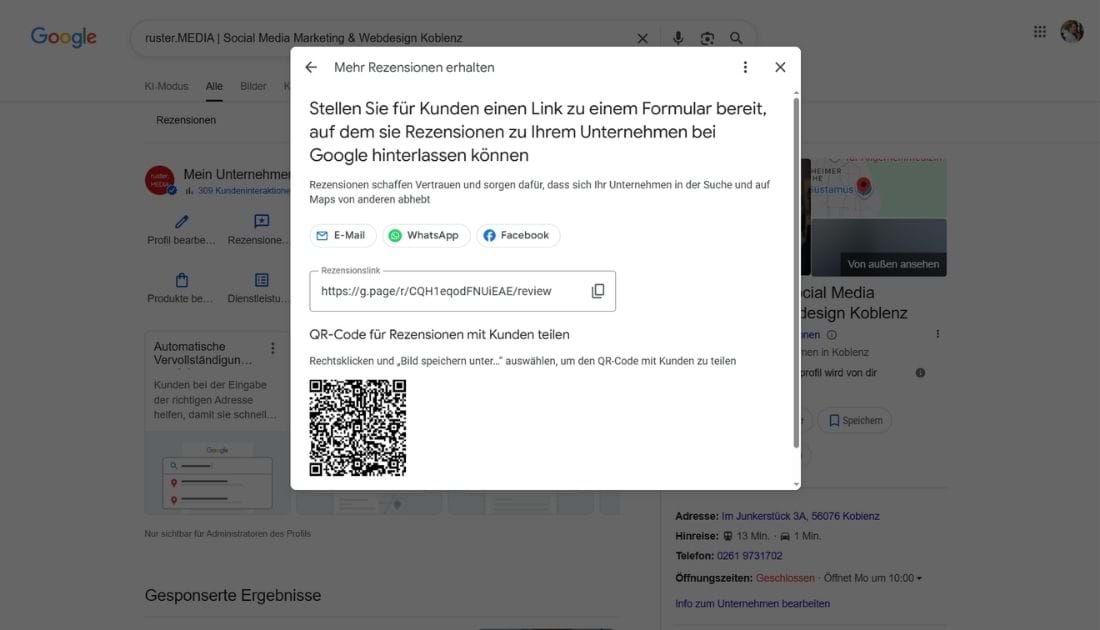Open the dialog's three-dot options menu
This screenshot has width=1100, height=630.
[745, 67]
